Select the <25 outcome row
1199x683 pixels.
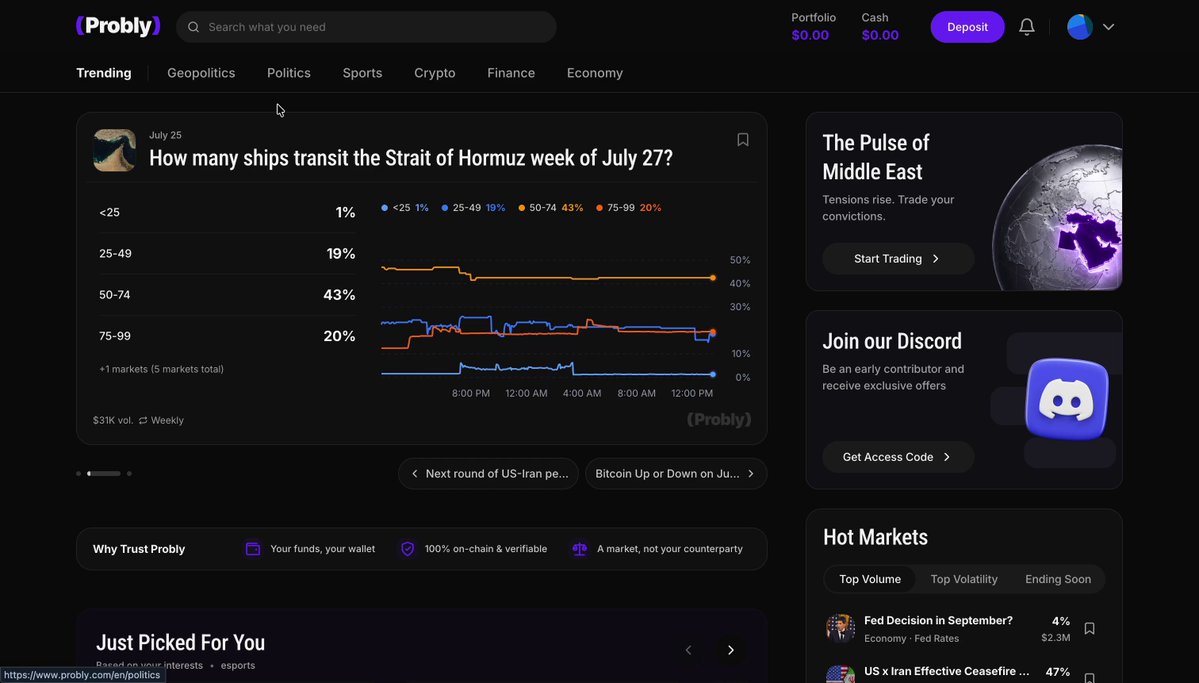[227, 212]
